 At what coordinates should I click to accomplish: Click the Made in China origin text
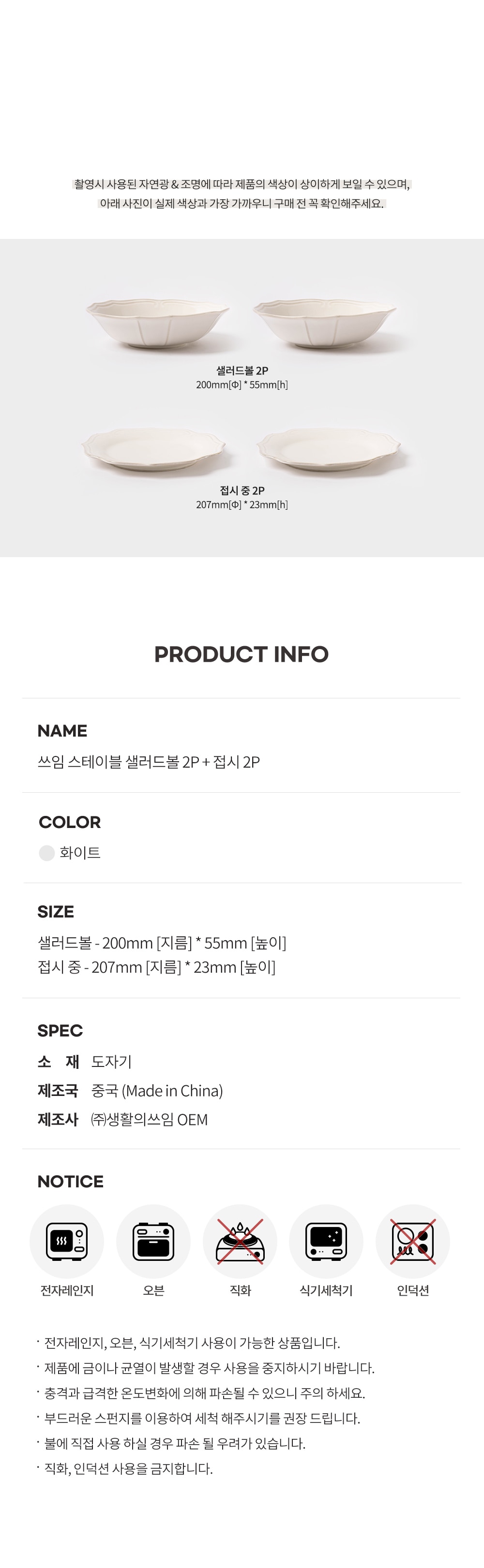coord(157,1091)
